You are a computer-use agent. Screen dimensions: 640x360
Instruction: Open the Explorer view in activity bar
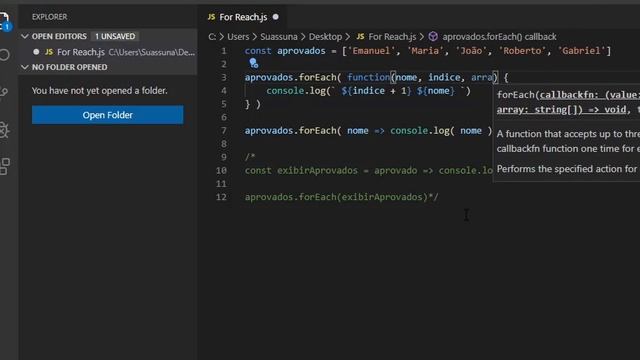tap(4, 21)
